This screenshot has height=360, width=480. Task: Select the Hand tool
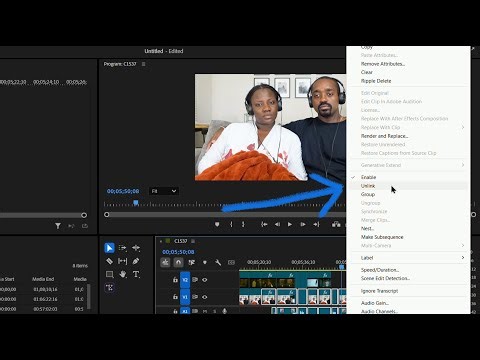click(x=123, y=274)
